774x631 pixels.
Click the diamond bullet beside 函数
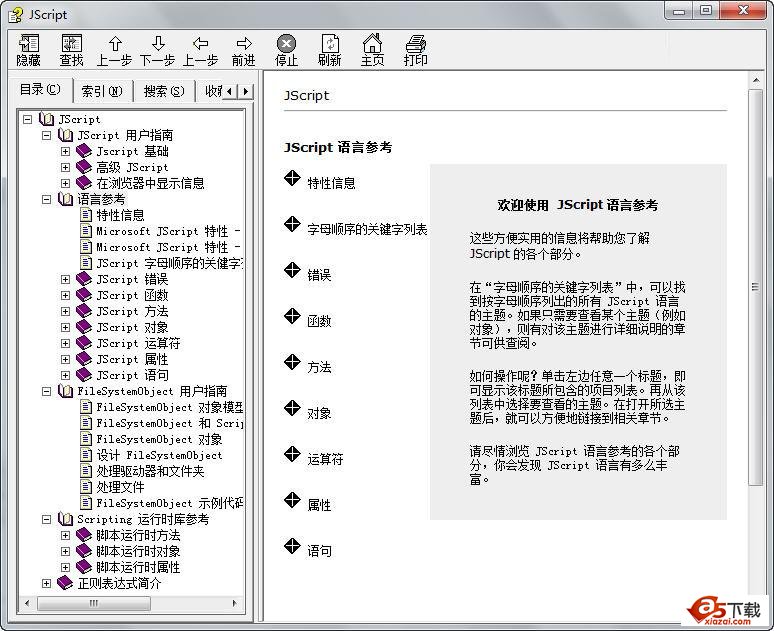[292, 316]
